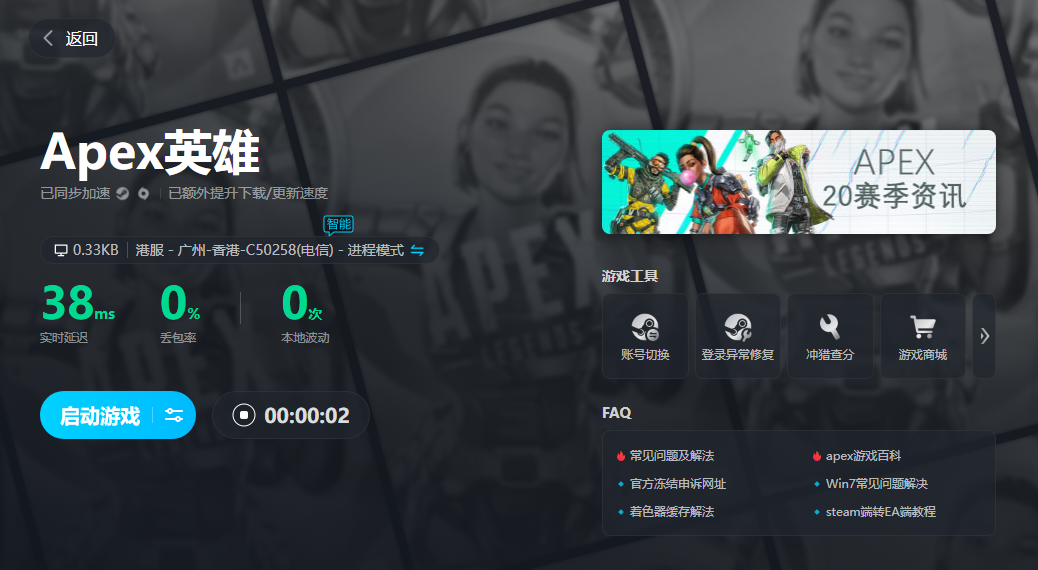Click the APEX 20赛季资讯 banner
The image size is (1038, 570).
point(798,182)
